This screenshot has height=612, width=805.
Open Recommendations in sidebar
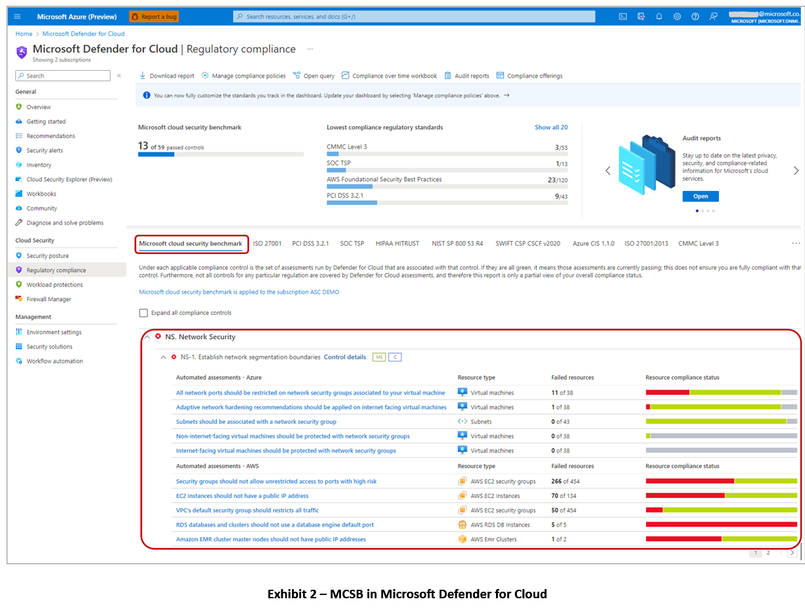pyautogui.click(x=50, y=136)
